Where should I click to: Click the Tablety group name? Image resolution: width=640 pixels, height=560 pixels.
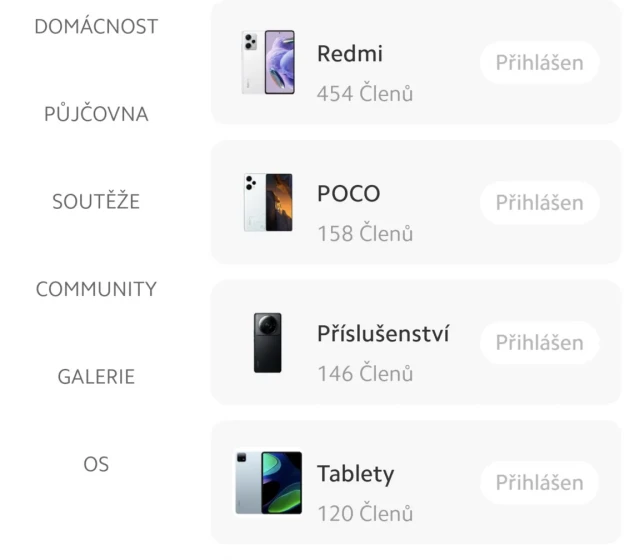click(356, 474)
